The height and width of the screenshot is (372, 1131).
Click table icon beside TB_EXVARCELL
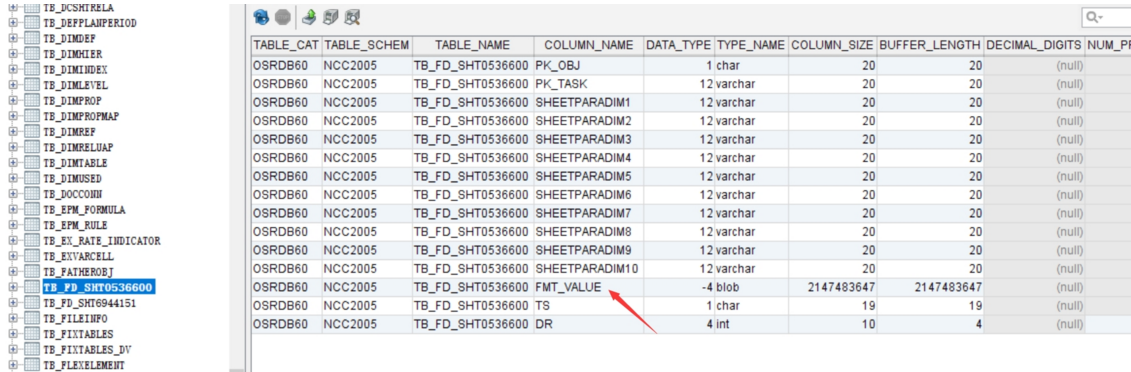(x=31, y=257)
